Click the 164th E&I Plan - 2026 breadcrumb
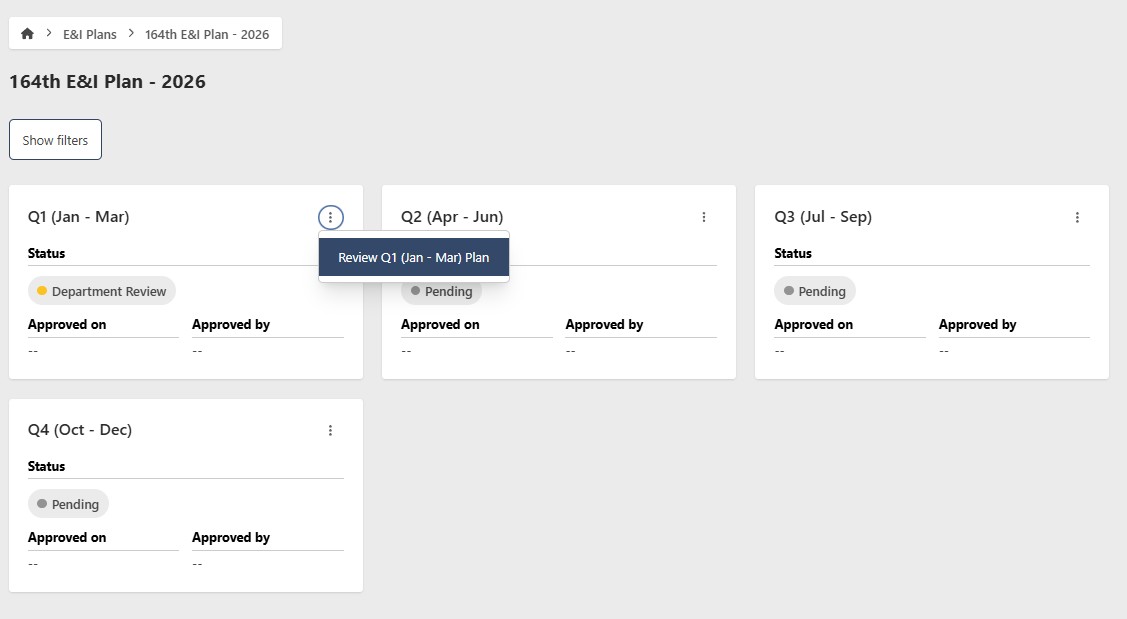 pyautogui.click(x=207, y=34)
